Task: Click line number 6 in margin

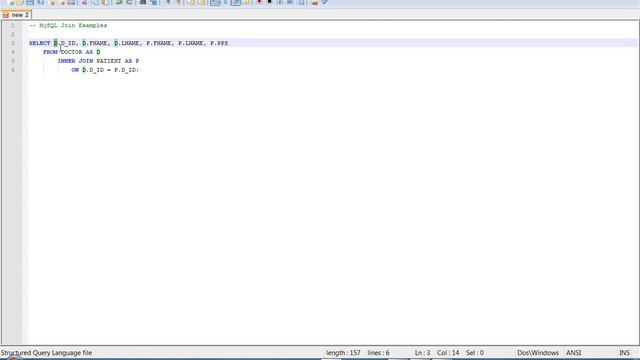Action: tap(13, 70)
